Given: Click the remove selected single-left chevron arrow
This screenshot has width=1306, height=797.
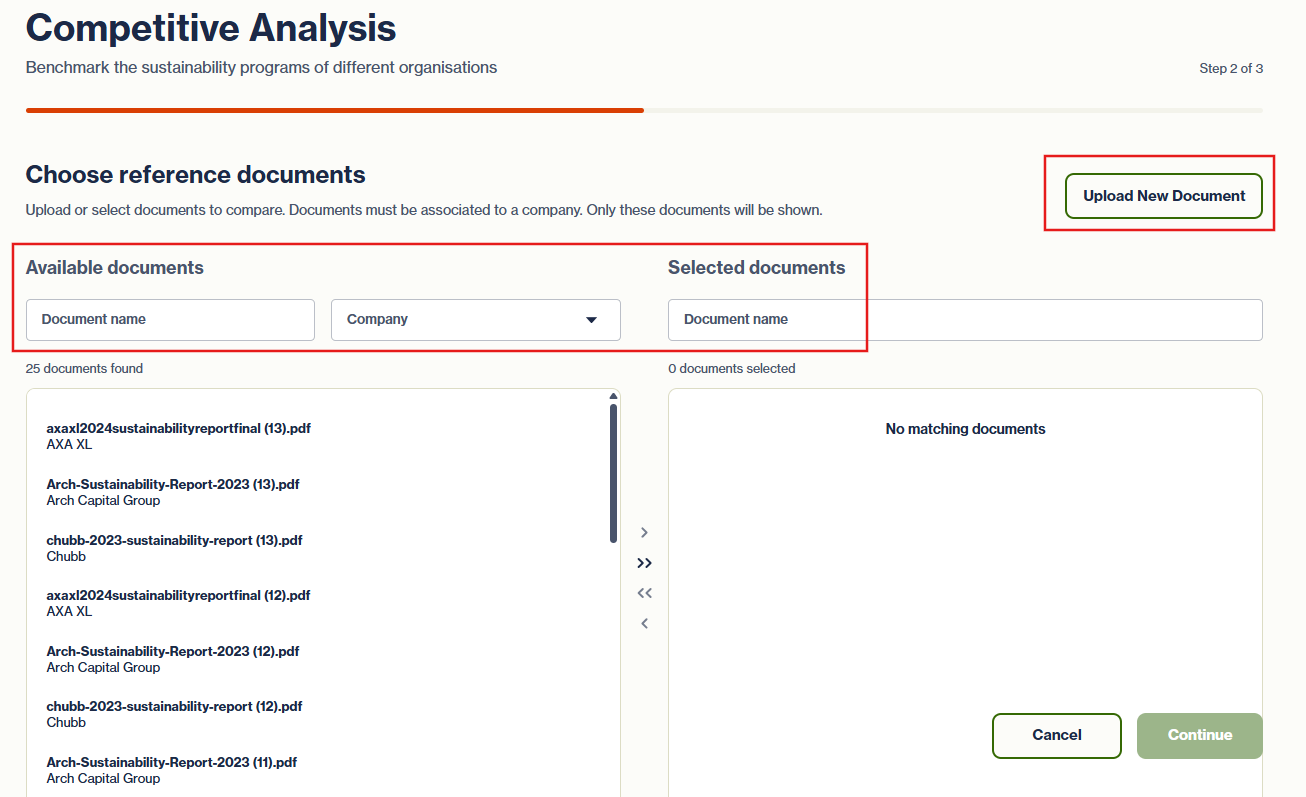Looking at the screenshot, I should pos(644,624).
